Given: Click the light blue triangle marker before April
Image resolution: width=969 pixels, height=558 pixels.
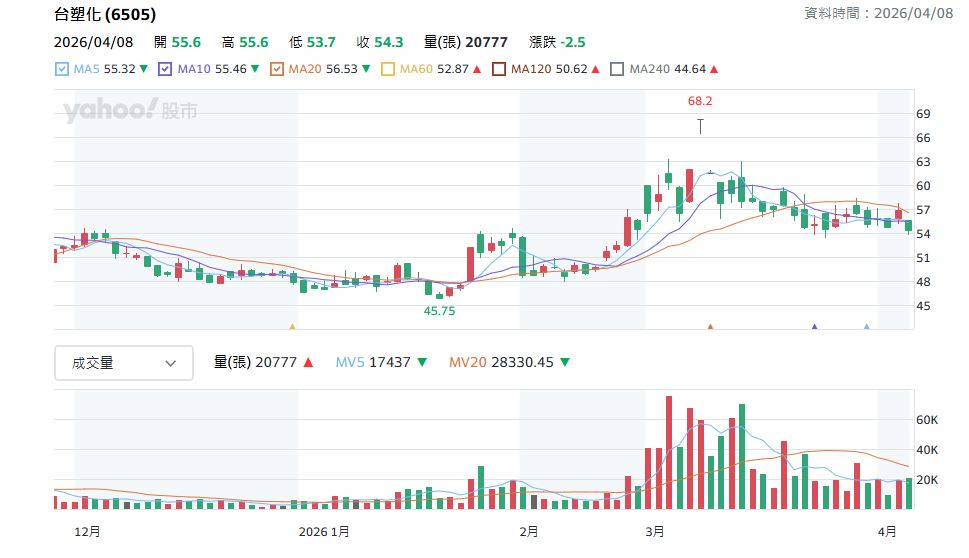Looking at the screenshot, I should [866, 326].
